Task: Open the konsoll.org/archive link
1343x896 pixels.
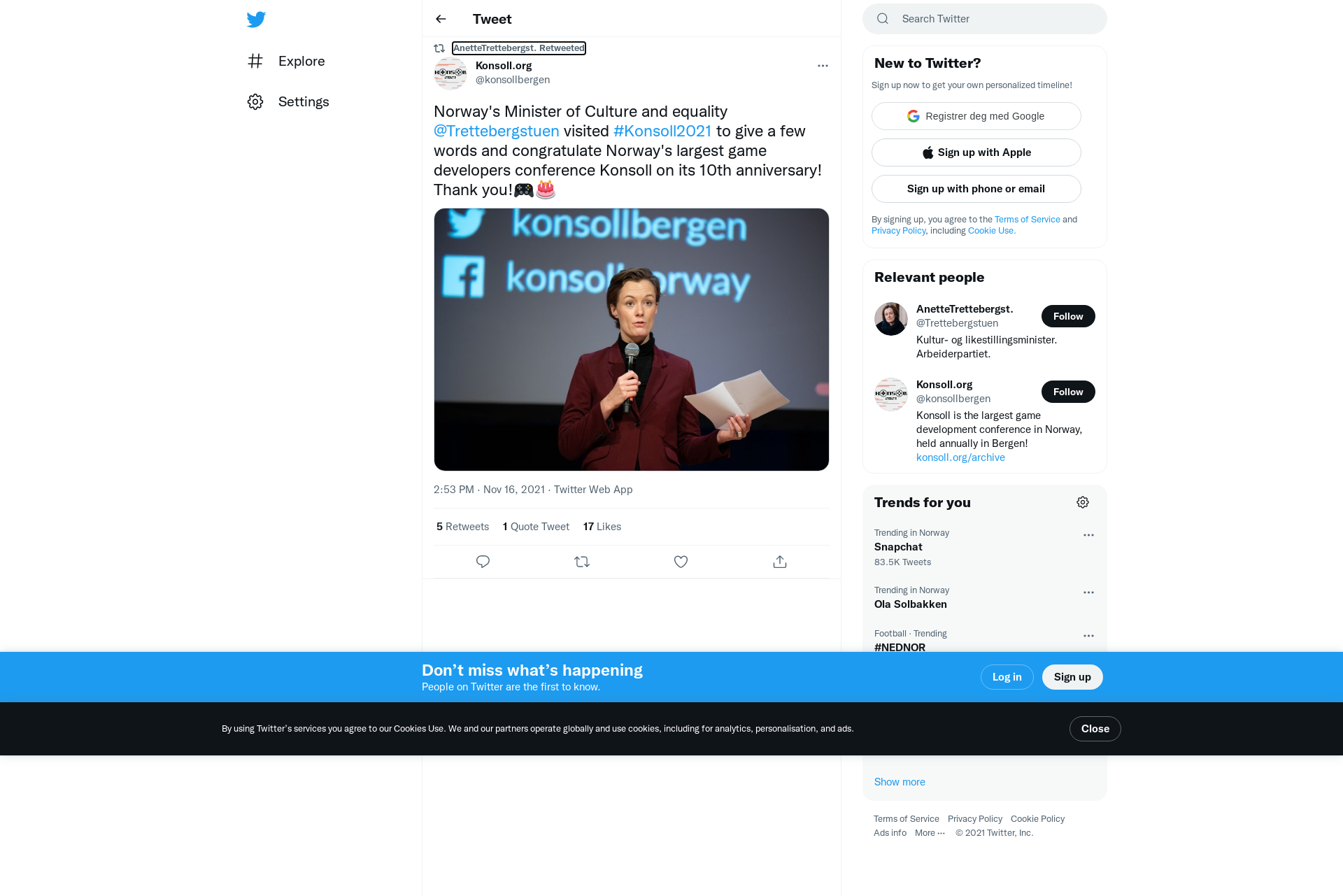Action: [960, 457]
